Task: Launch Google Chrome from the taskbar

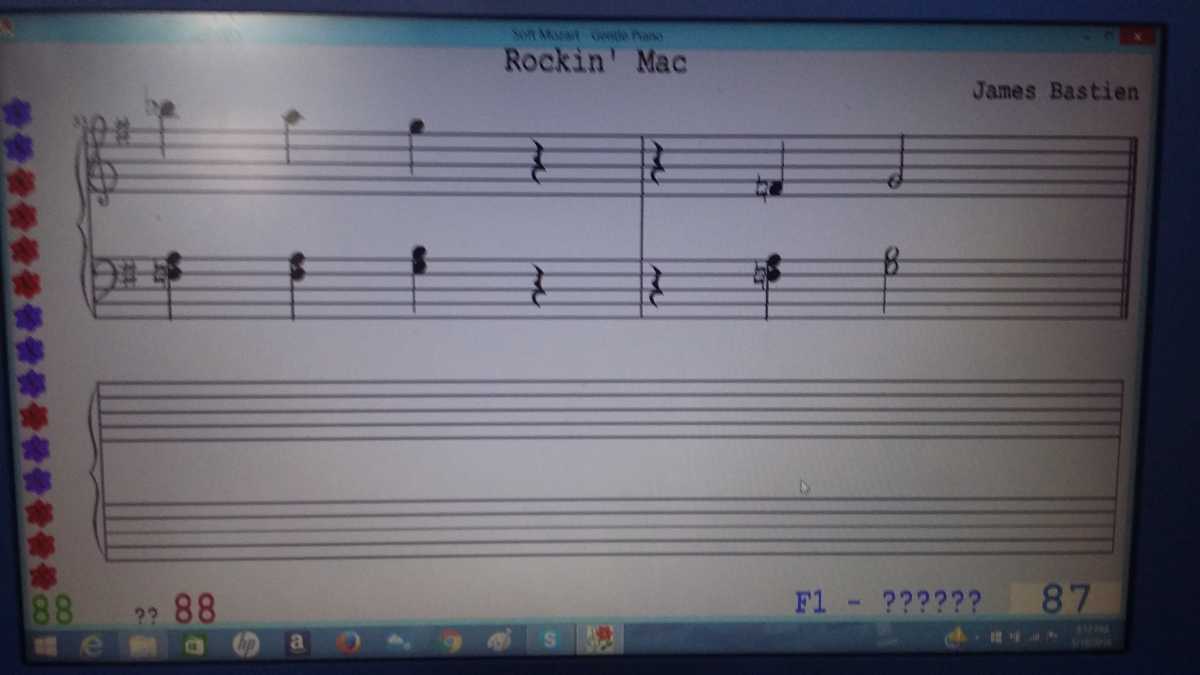Action: (x=451, y=642)
